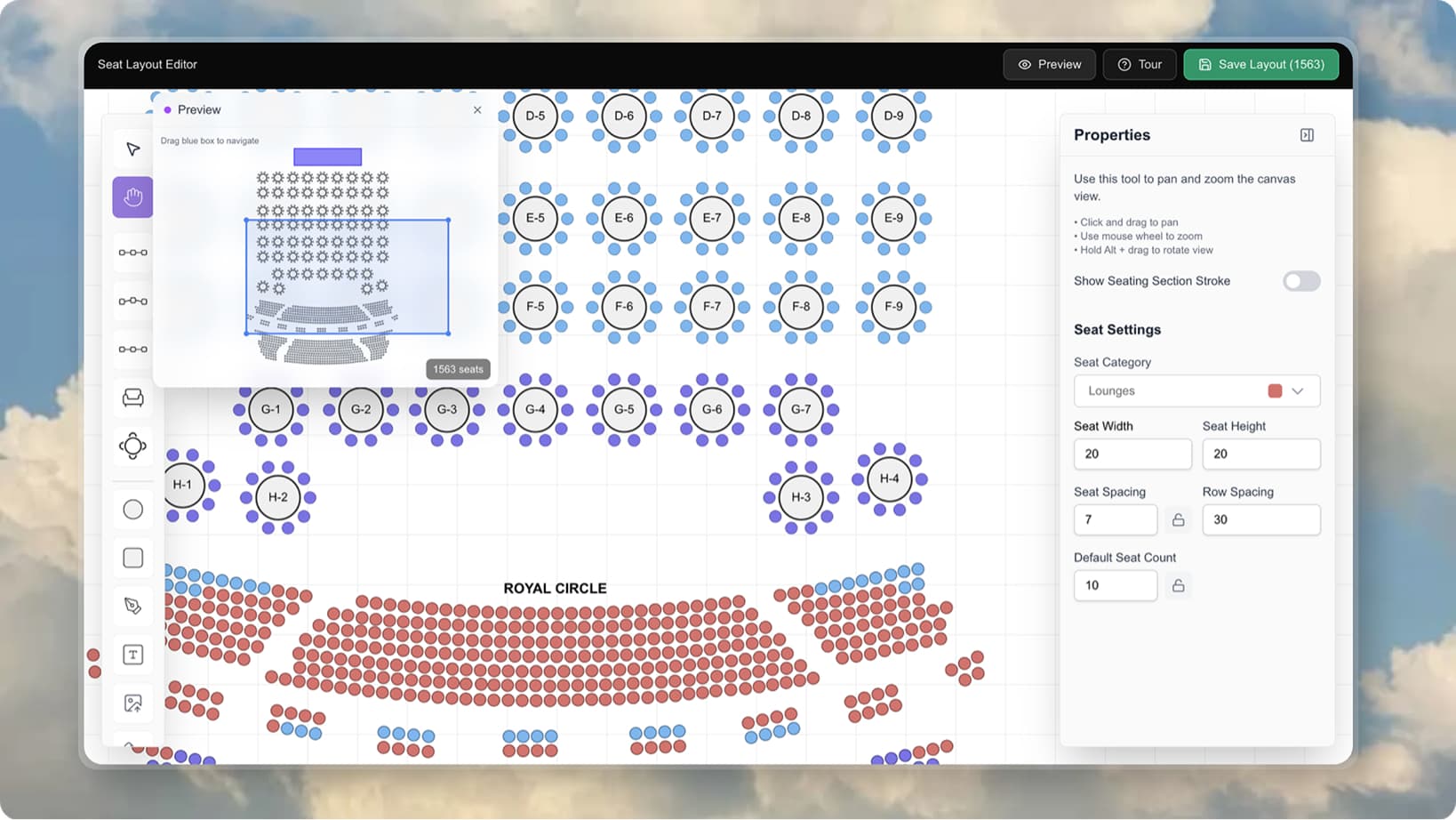Collapse the Properties panel
The width and height of the screenshot is (1456, 820).
point(1307,134)
